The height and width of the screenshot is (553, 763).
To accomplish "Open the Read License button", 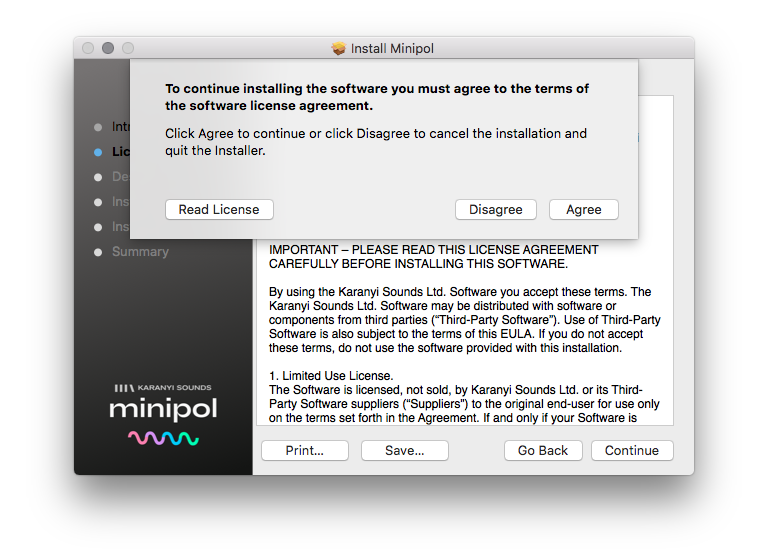I will click(x=219, y=209).
